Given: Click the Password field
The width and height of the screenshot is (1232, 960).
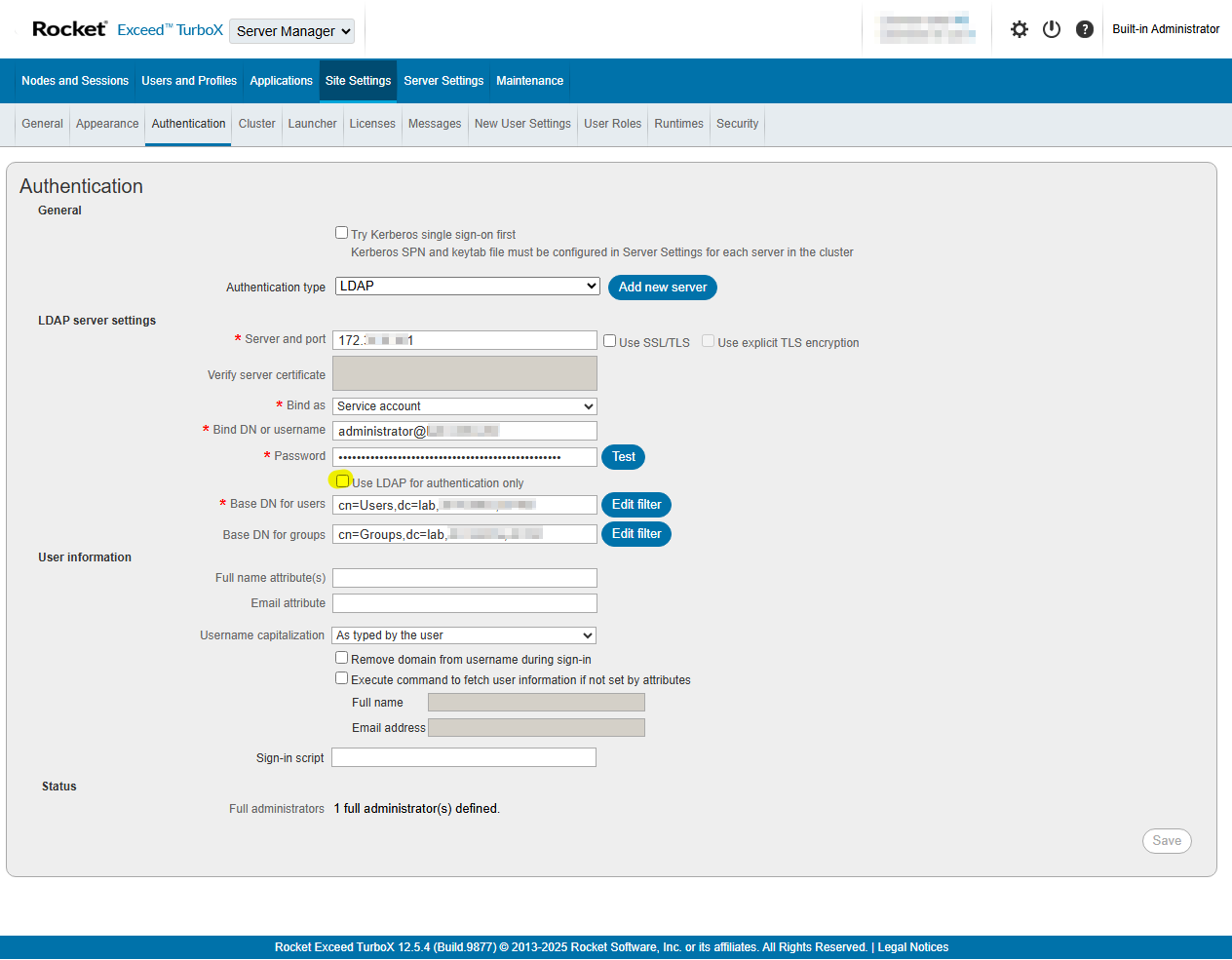Looking at the screenshot, I should click(x=465, y=457).
